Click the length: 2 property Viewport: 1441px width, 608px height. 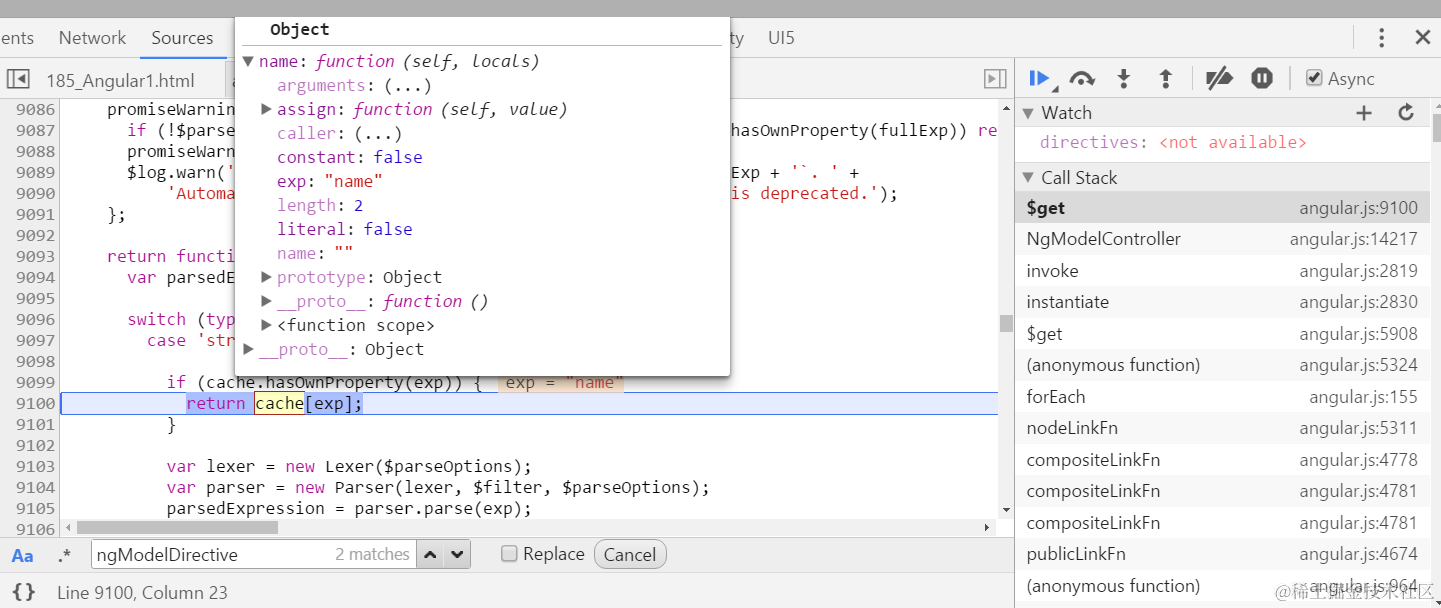pos(319,206)
